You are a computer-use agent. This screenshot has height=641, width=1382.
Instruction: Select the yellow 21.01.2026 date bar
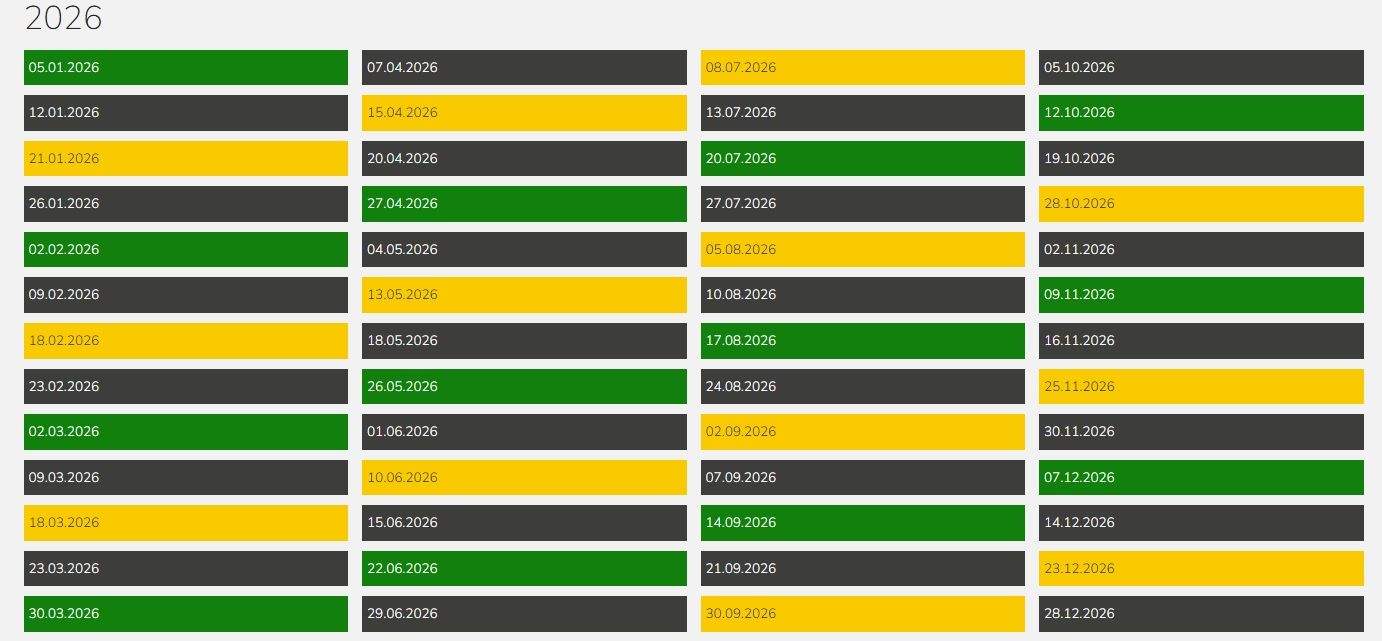185,158
